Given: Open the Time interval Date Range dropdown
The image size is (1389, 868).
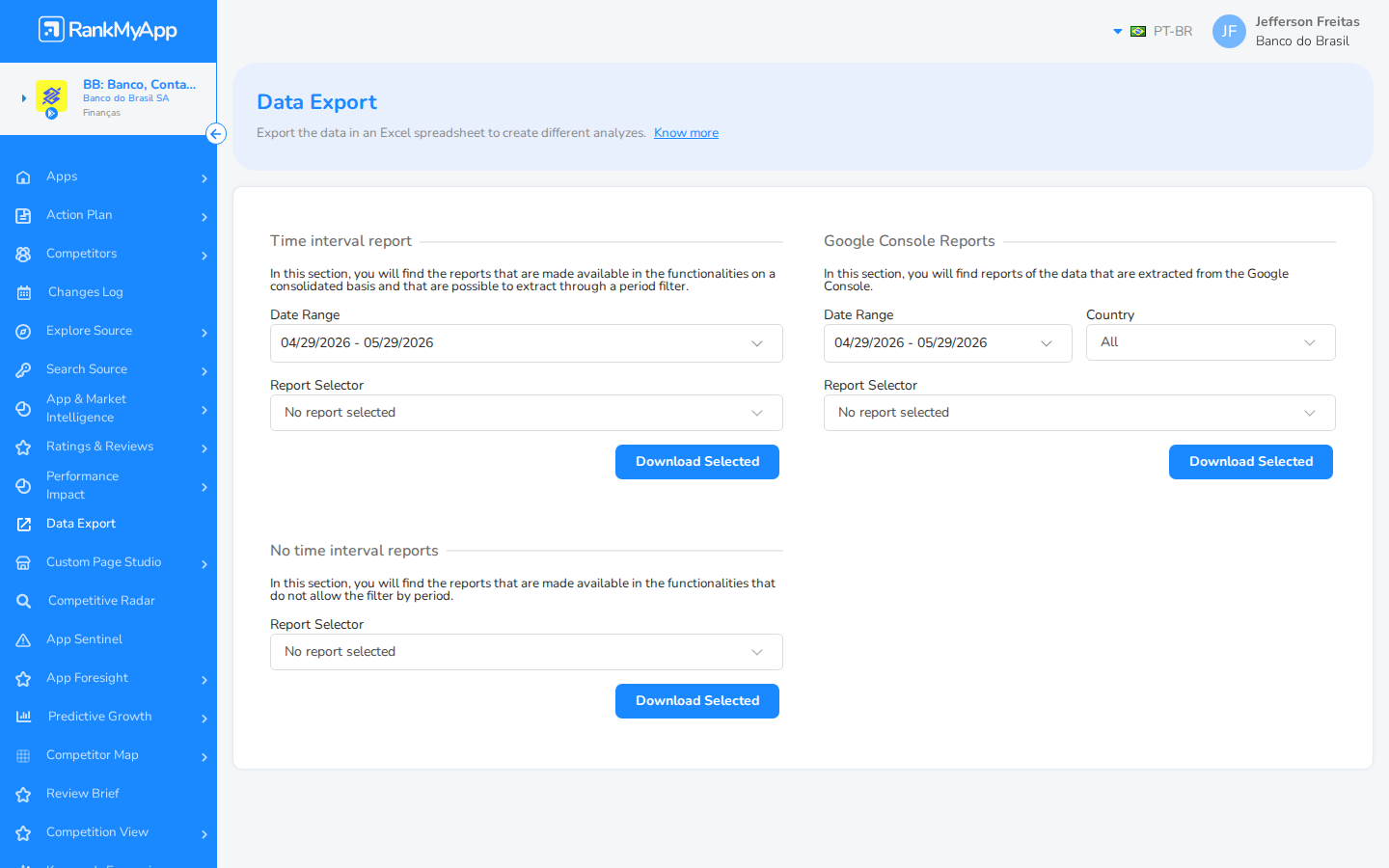Looking at the screenshot, I should [x=527, y=343].
